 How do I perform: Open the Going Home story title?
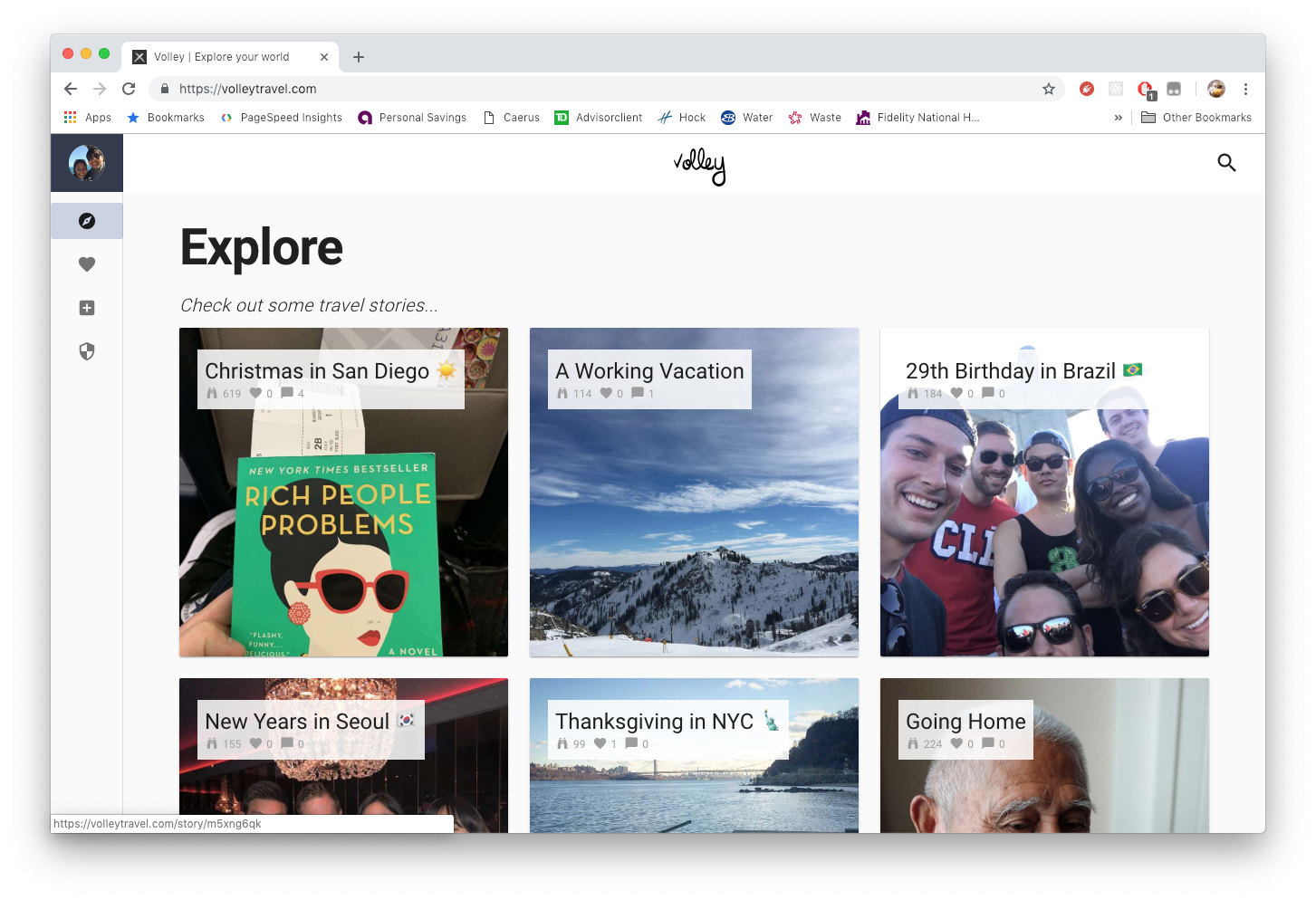point(965,722)
